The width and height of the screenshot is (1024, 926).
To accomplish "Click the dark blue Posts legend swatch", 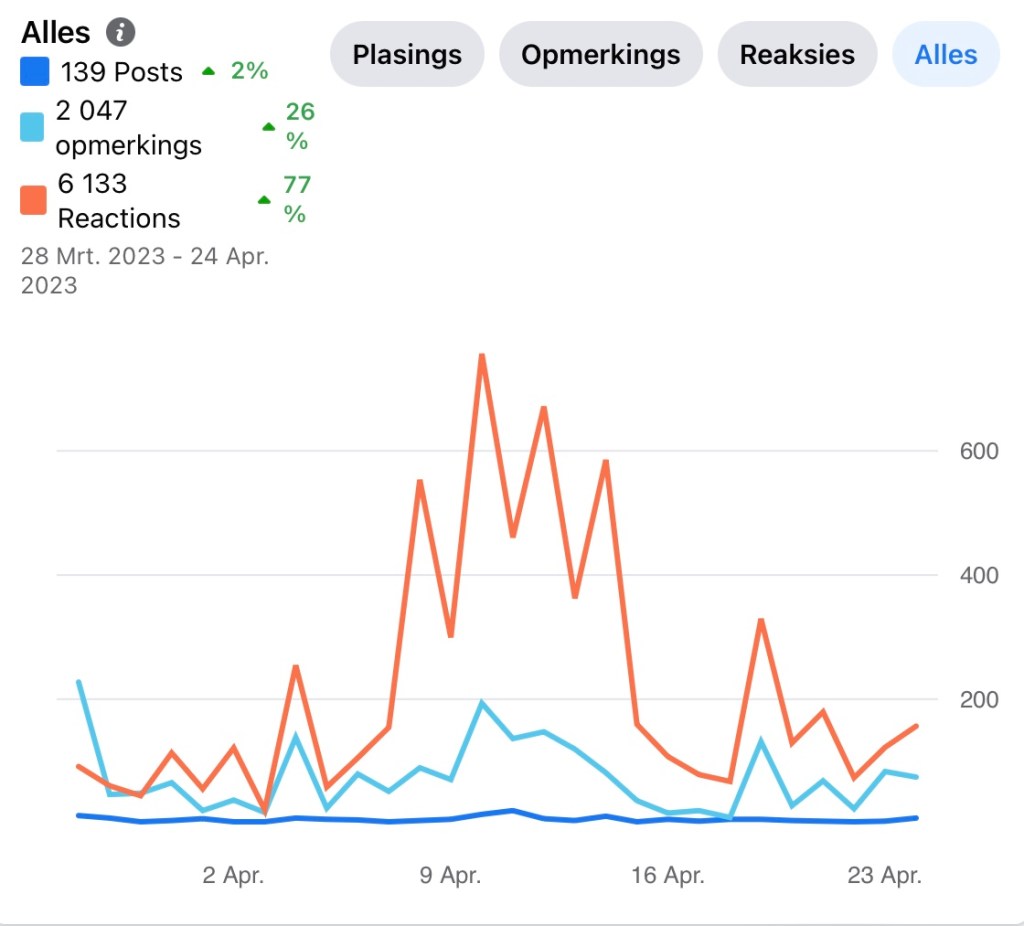I will 35,72.
